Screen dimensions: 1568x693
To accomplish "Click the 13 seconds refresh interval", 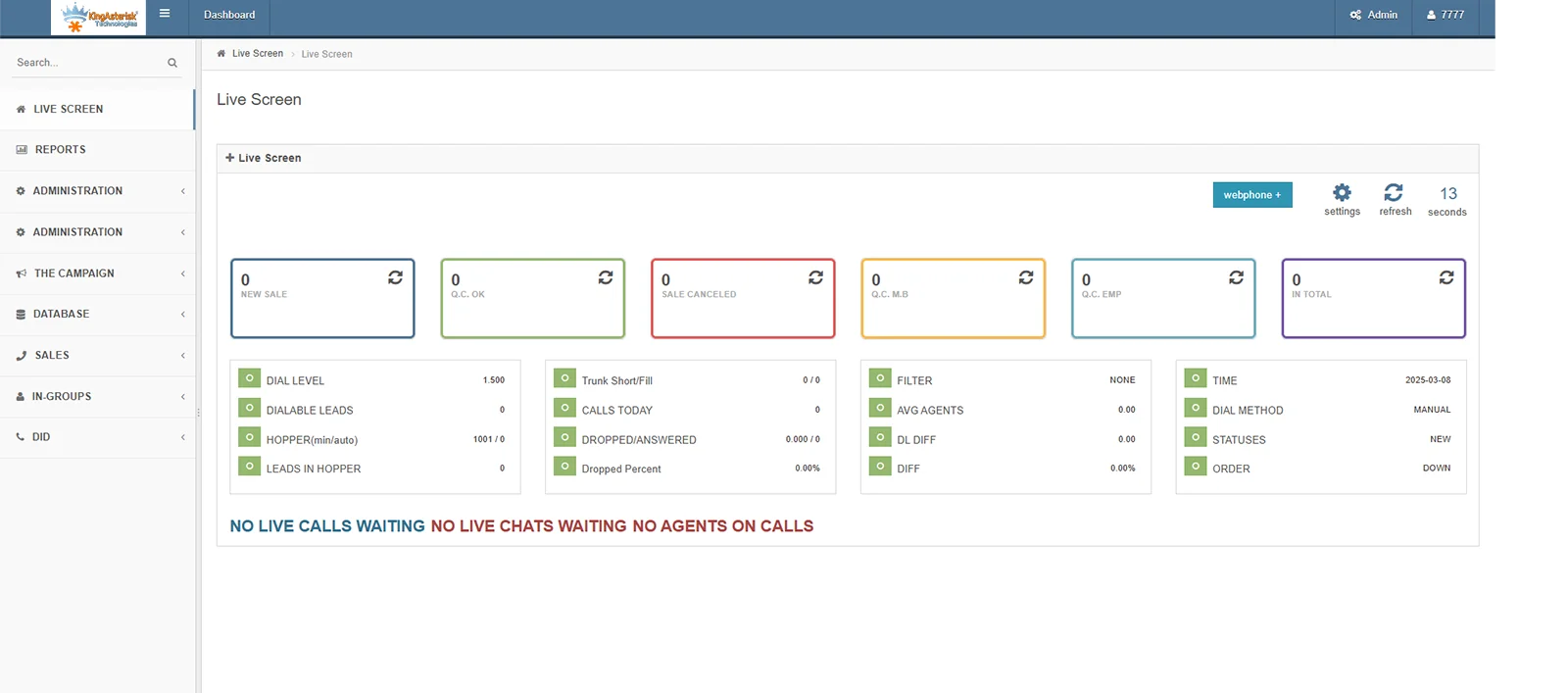I will click(1447, 200).
